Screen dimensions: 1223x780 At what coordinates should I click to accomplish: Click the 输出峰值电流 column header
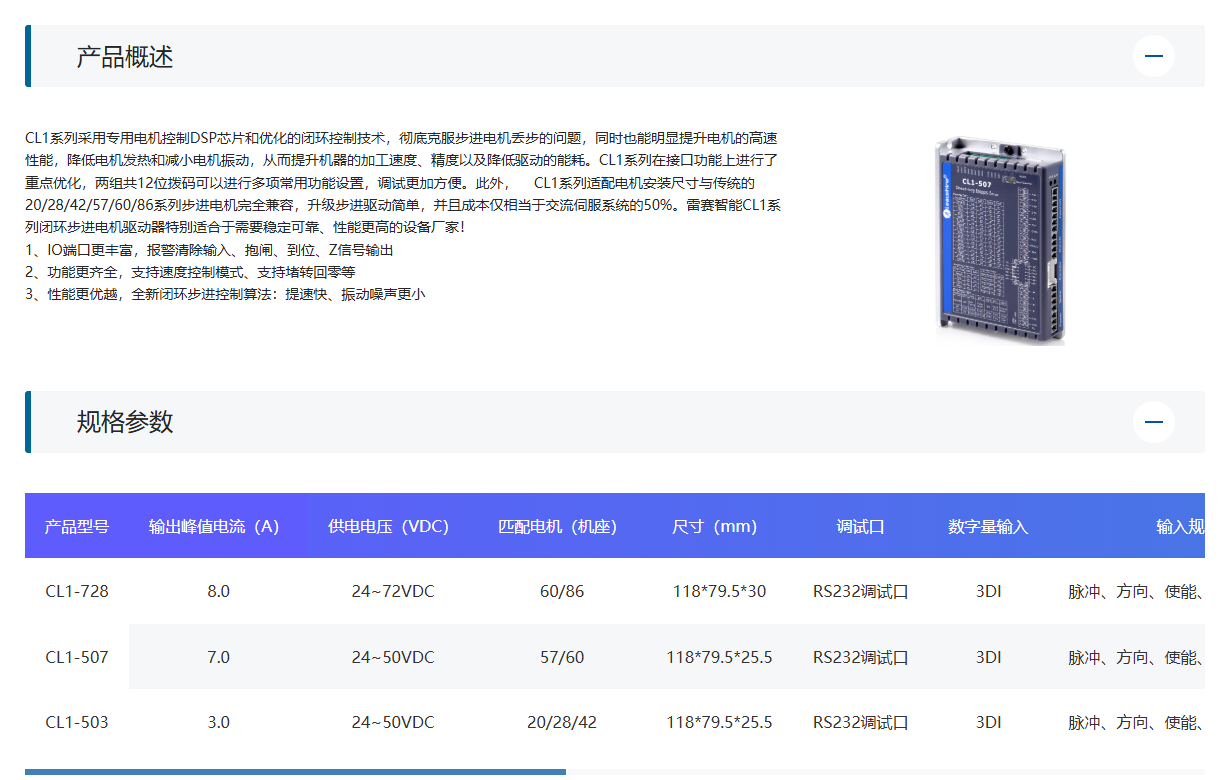point(212,526)
